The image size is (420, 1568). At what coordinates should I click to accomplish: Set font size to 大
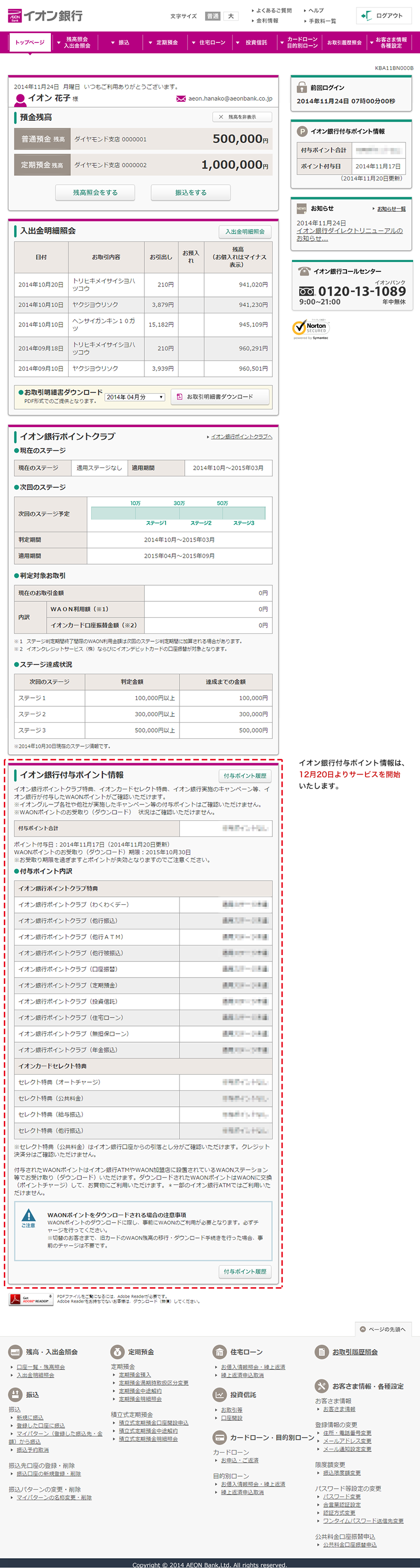(x=230, y=16)
